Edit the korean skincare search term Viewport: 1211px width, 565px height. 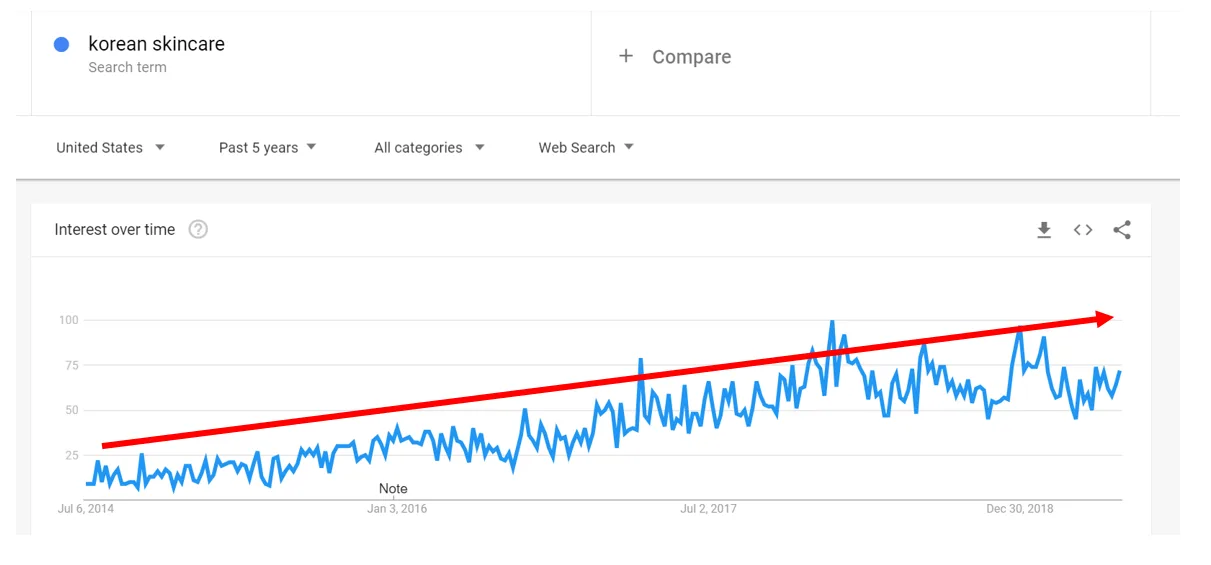pyautogui.click(x=156, y=44)
